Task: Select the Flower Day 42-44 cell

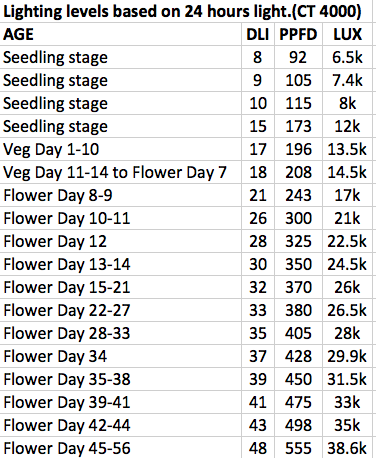Action: (x=121, y=425)
